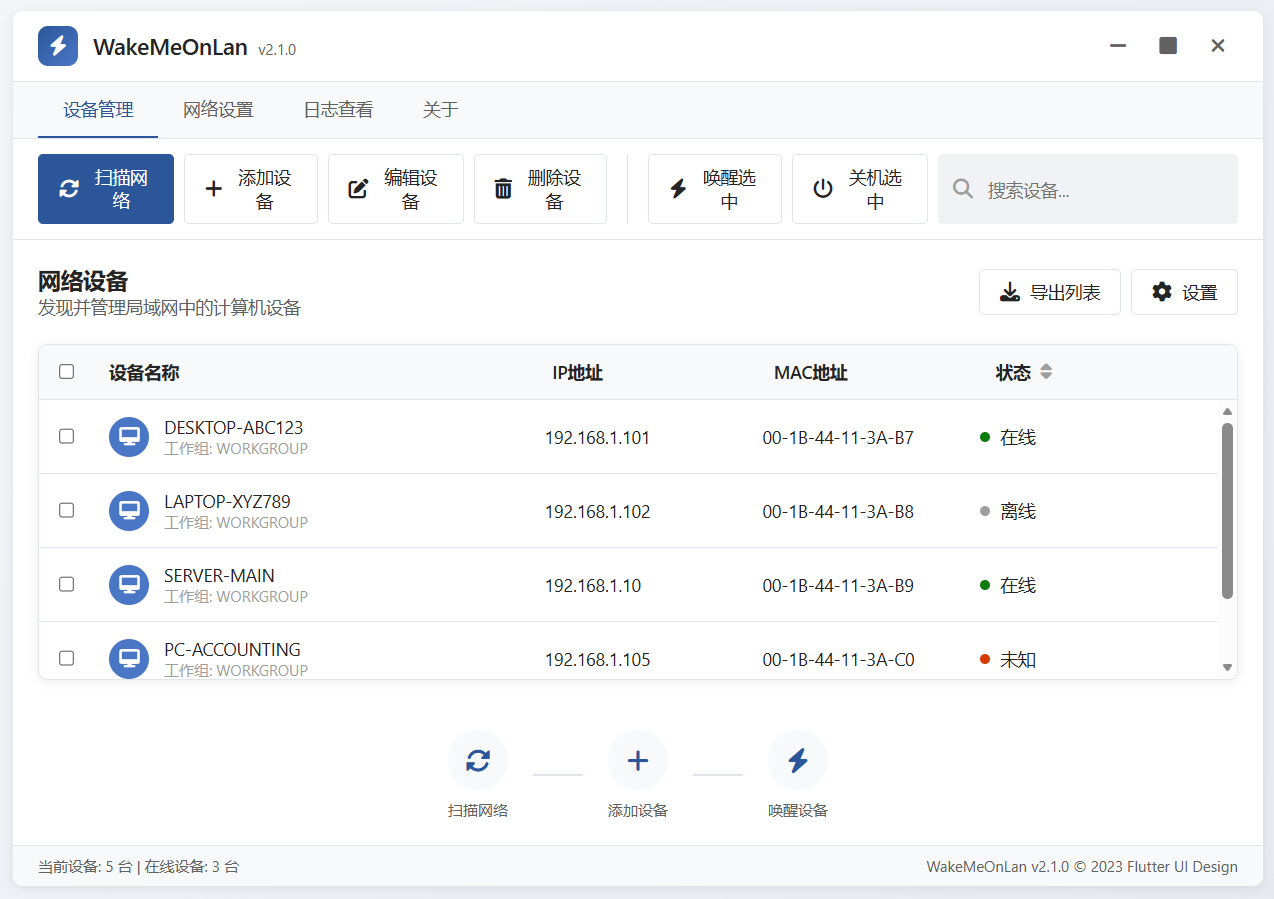Select MAC address 00-1B-44-11-3A-B9
This screenshot has height=899, width=1274.
838,586
